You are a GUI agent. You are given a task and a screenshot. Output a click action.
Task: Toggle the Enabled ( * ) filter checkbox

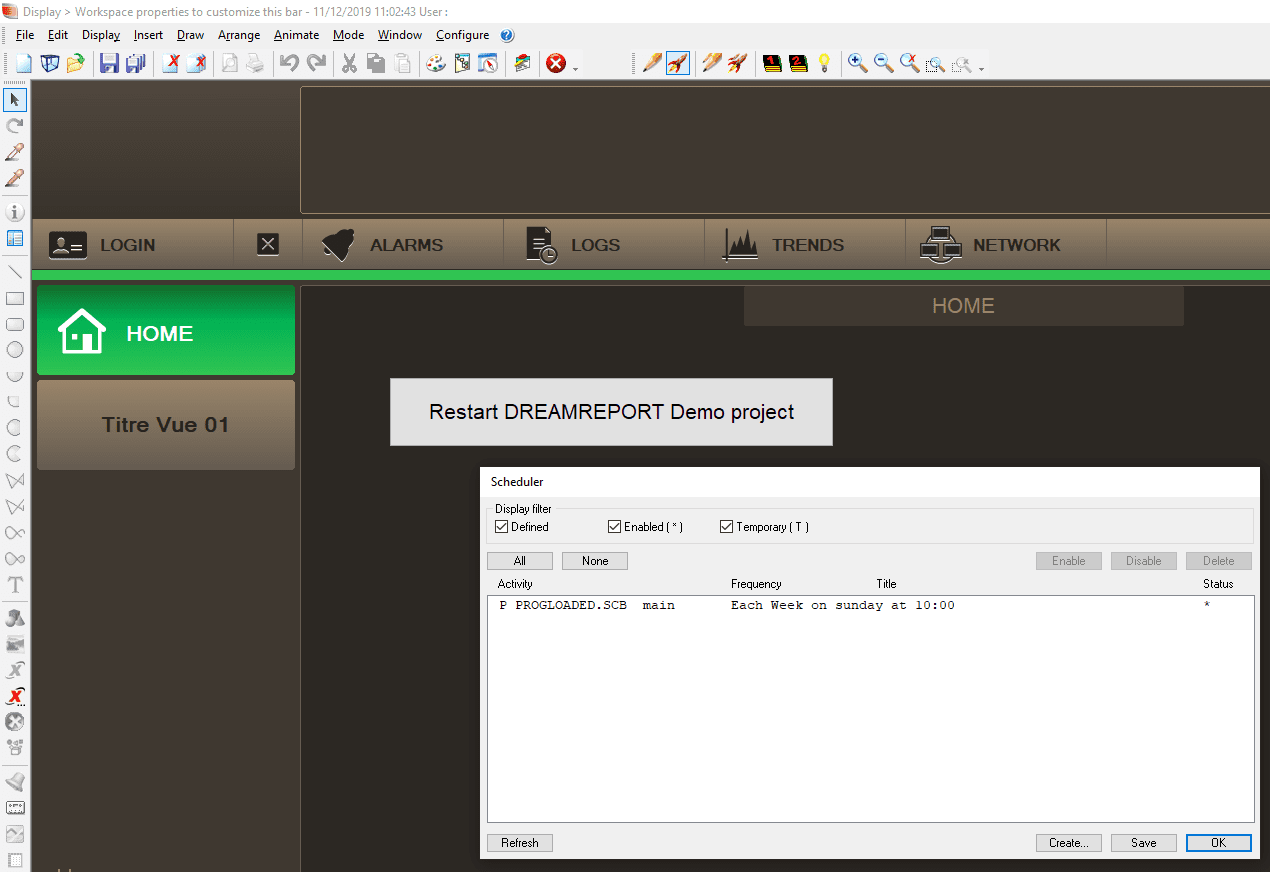[x=614, y=526]
